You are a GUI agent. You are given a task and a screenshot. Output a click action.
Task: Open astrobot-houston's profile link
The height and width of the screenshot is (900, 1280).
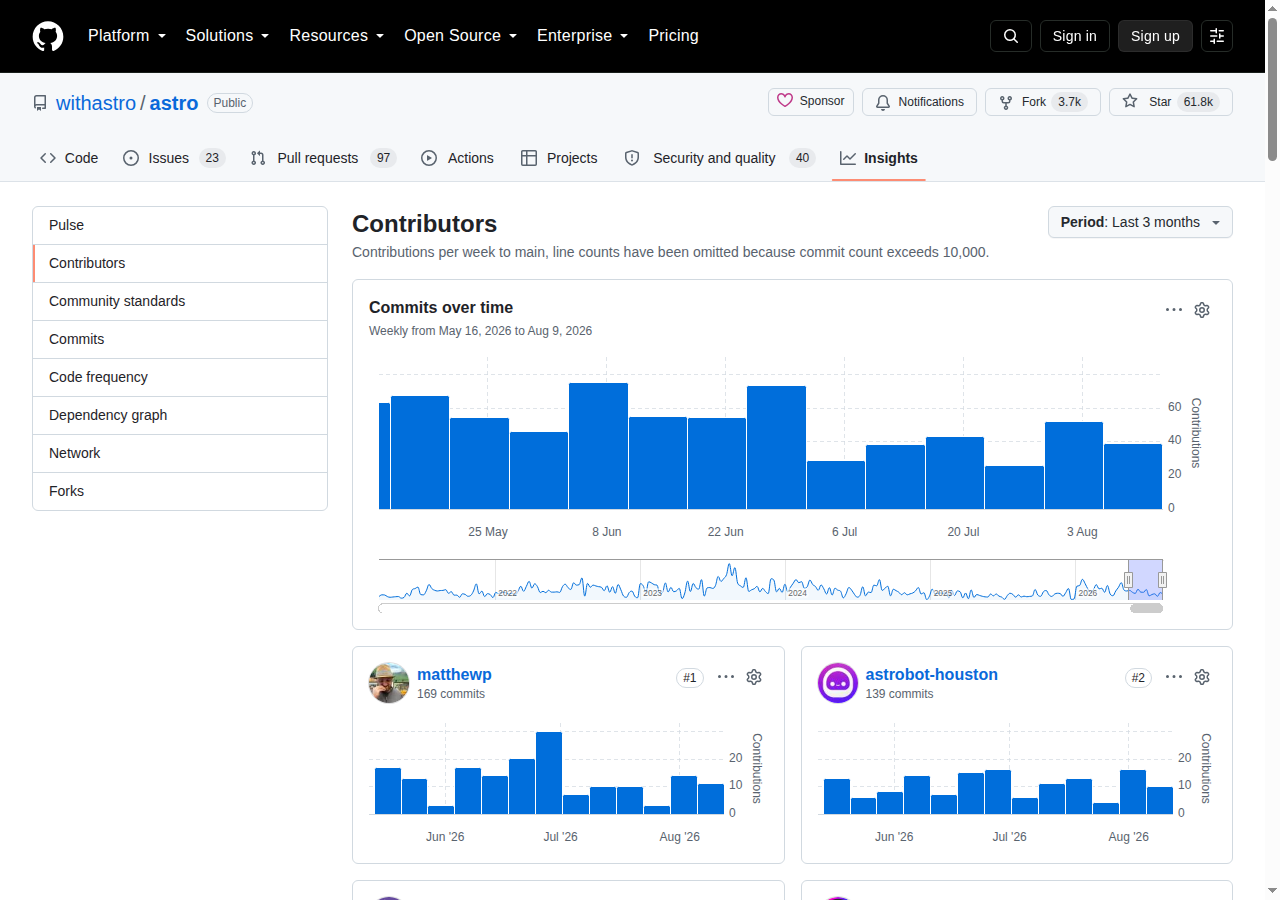coord(932,675)
